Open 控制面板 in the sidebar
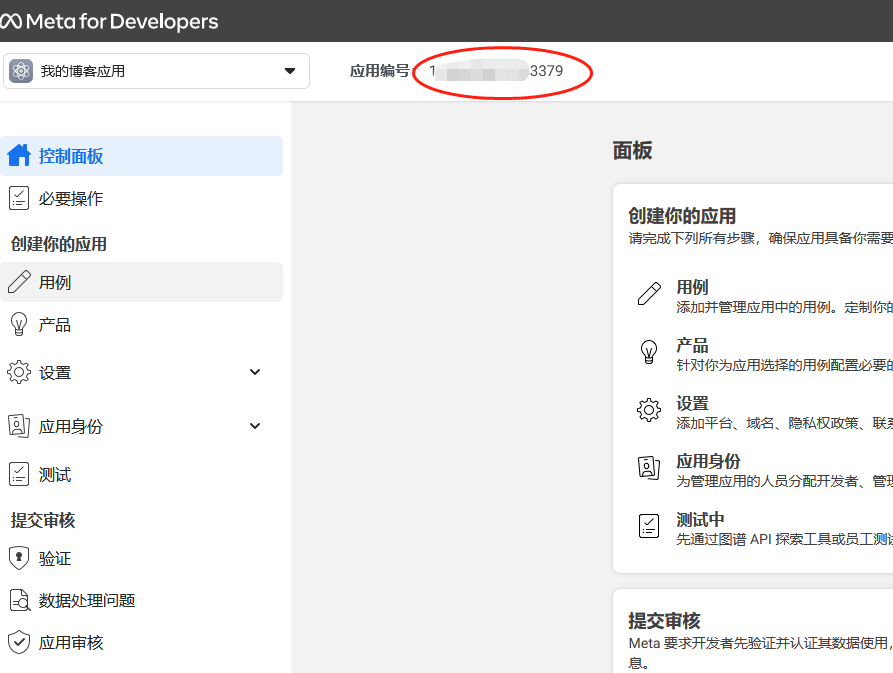This screenshot has width=893, height=673. 141,156
